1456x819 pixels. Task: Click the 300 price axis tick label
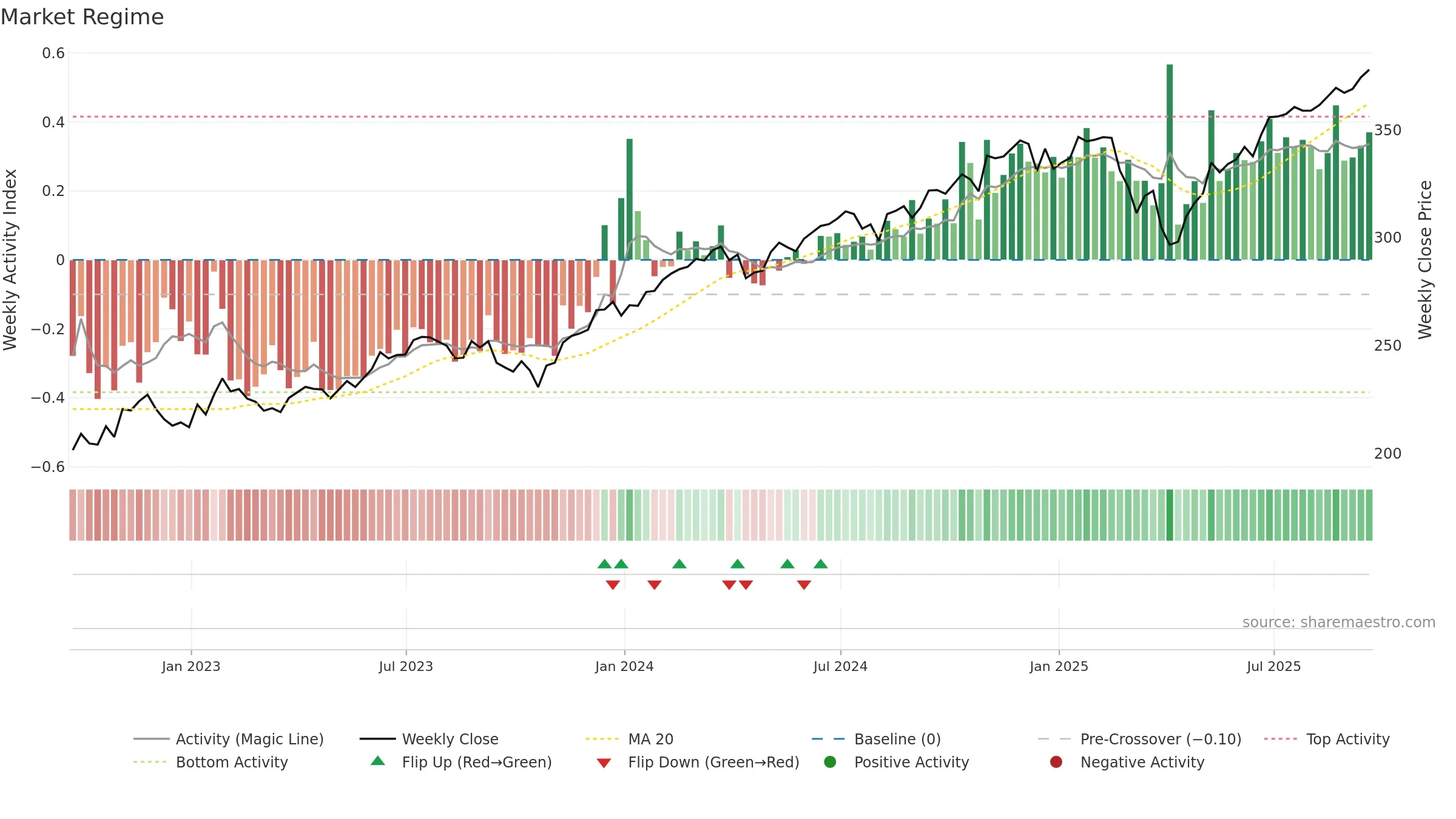pos(1388,238)
